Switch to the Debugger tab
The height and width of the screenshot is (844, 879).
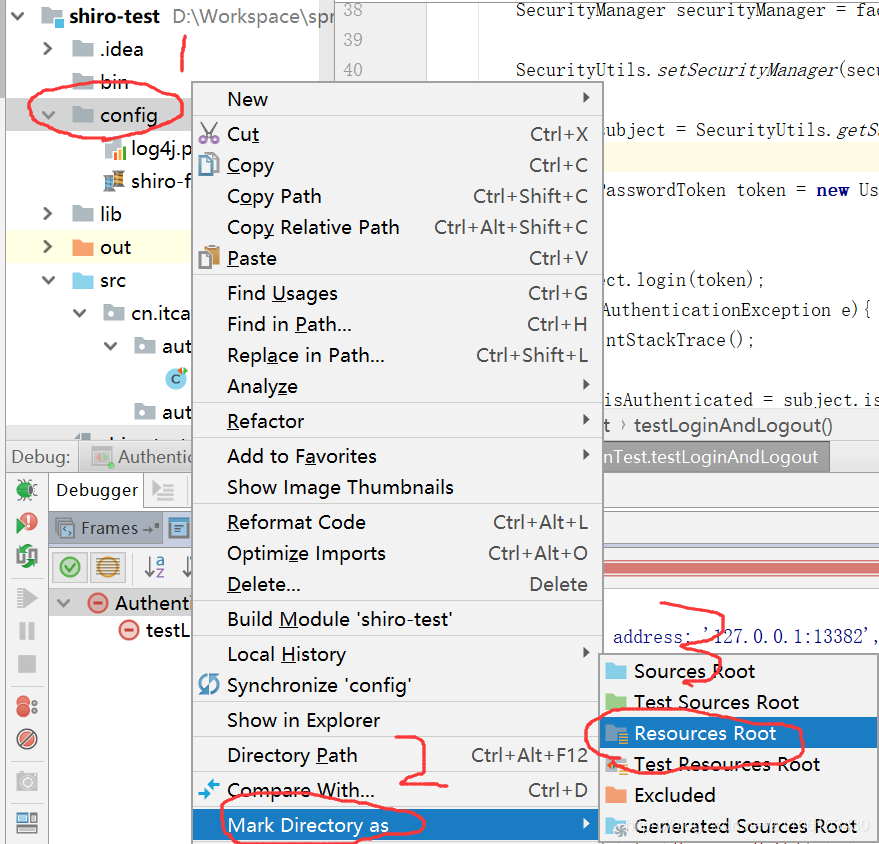(x=96, y=490)
